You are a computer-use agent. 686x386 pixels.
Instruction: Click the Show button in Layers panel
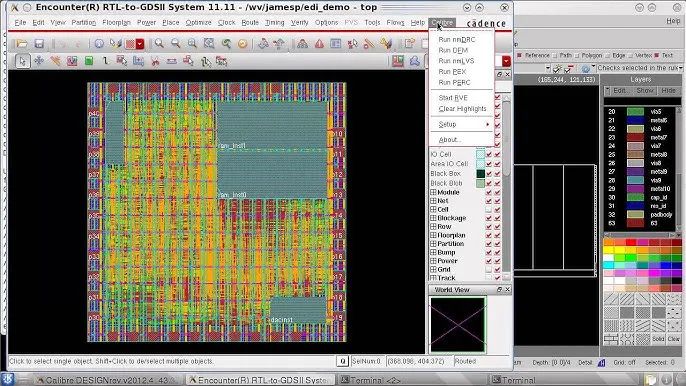tap(645, 90)
